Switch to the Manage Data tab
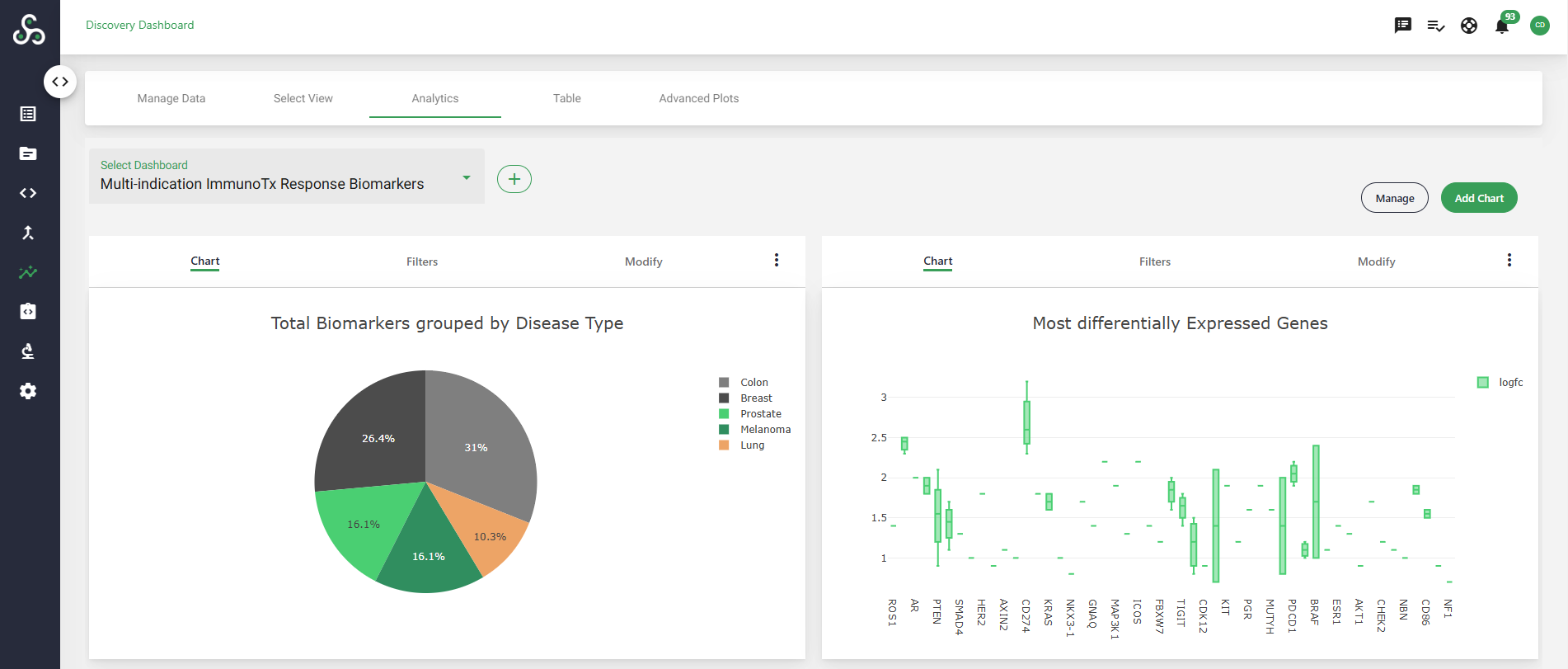The height and width of the screenshot is (669, 1568). (x=171, y=98)
